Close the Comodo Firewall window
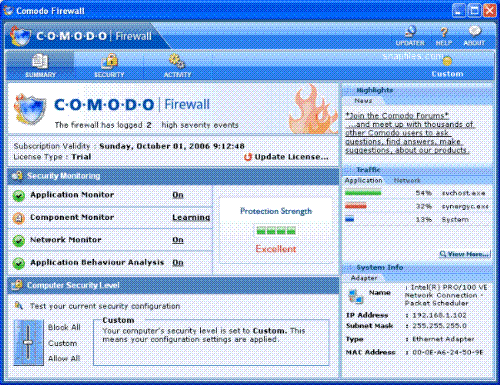Viewport: 500px width, 385px height. point(489,11)
